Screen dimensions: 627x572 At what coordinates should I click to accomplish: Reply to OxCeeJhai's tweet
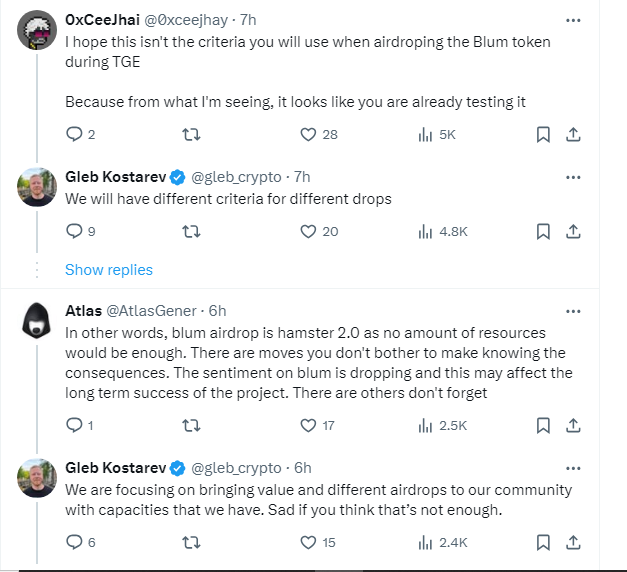tap(74, 134)
